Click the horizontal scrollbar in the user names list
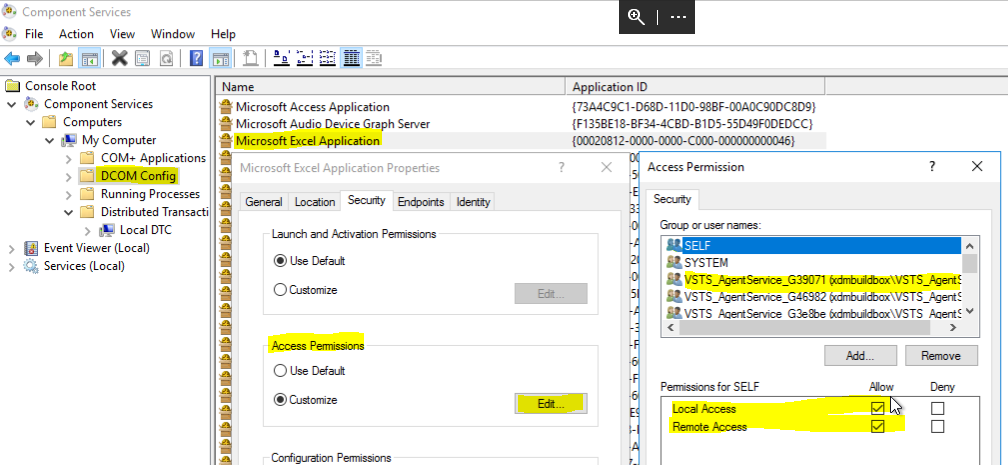The width and height of the screenshot is (1008, 465). (804, 327)
